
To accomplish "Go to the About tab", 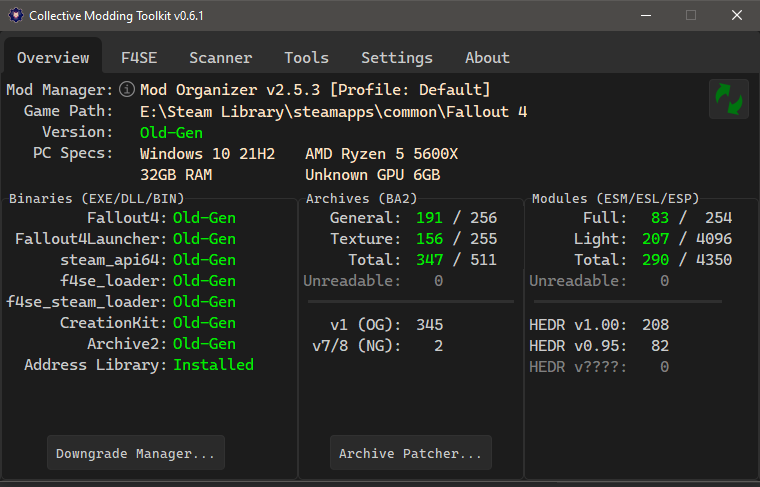I will tap(487, 58).
